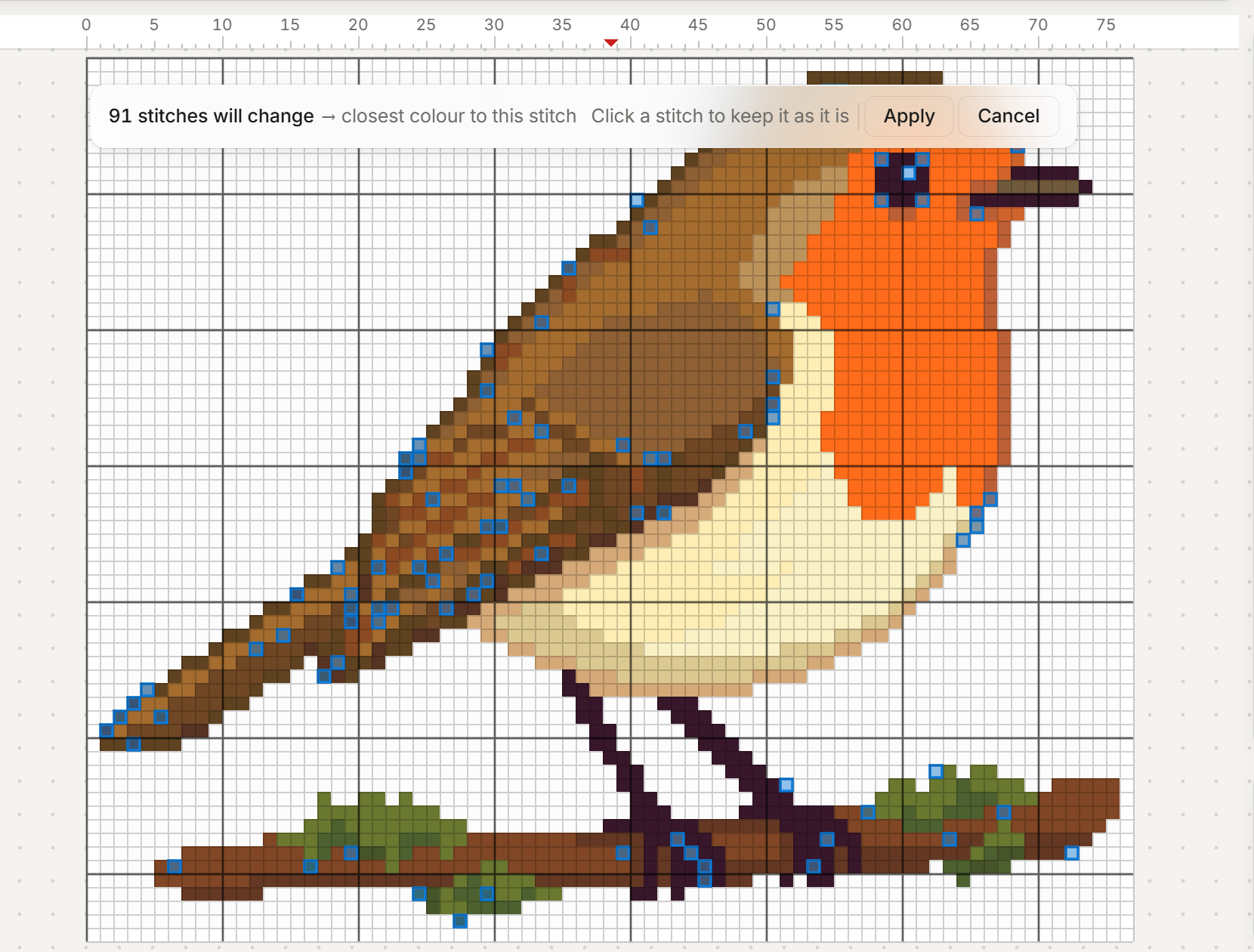Click 'closest colour to this stitch' text
This screenshot has width=1254, height=952.
click(459, 116)
